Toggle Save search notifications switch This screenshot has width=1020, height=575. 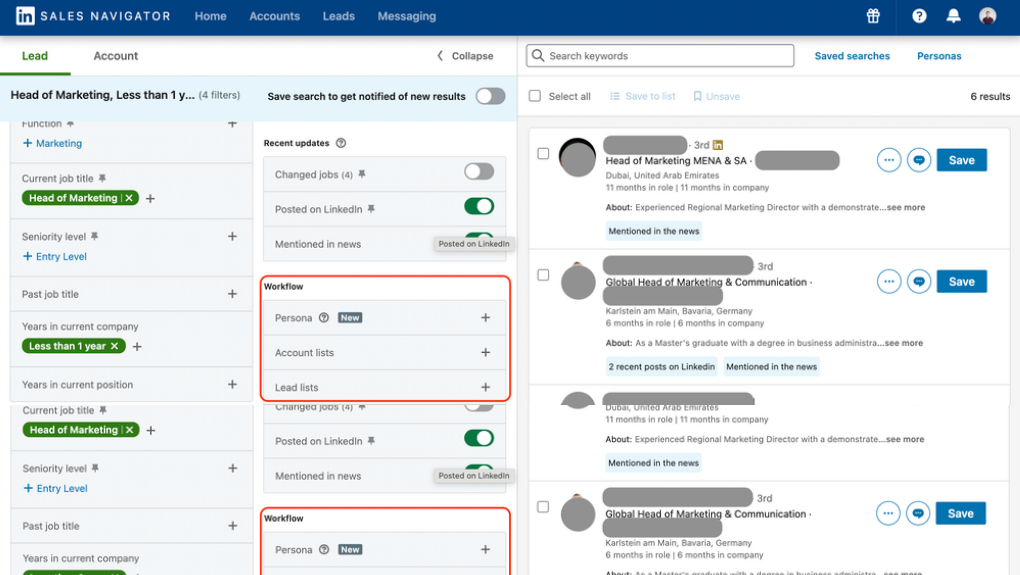pyautogui.click(x=490, y=96)
